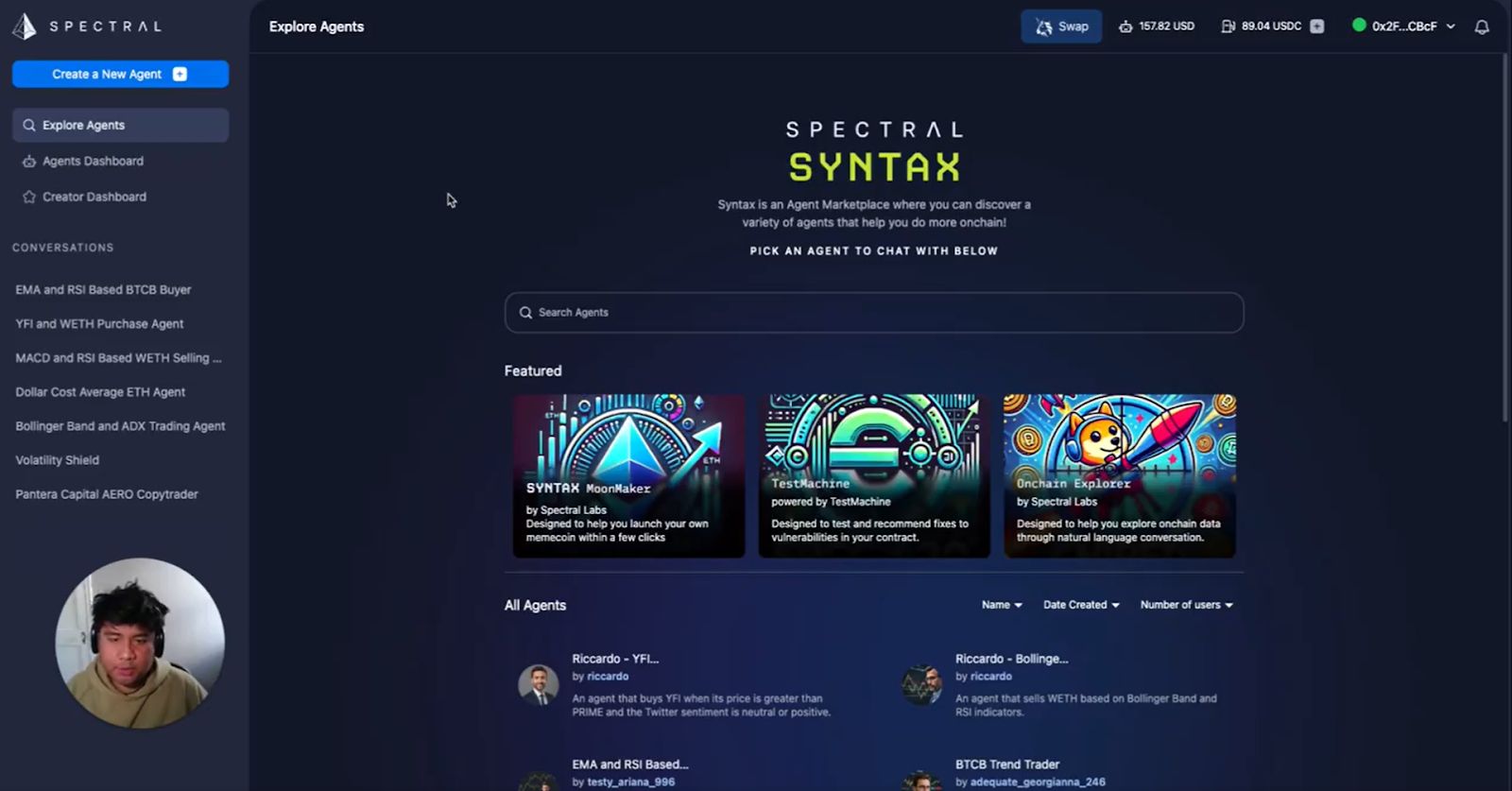1512x791 pixels.
Task: Open Riccardo - YFI... agent
Action: (615, 659)
